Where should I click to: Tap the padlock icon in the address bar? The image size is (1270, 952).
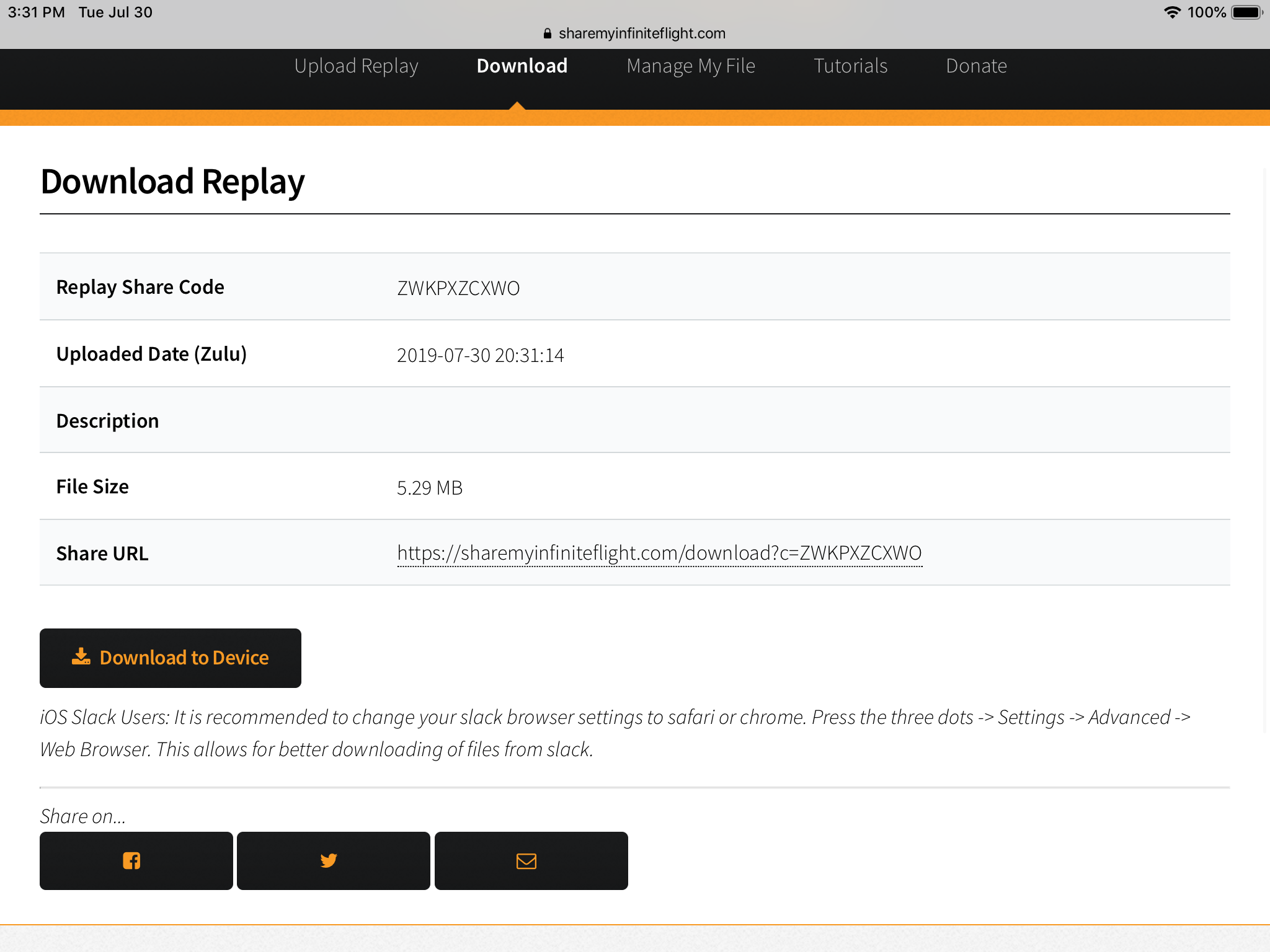[x=547, y=33]
